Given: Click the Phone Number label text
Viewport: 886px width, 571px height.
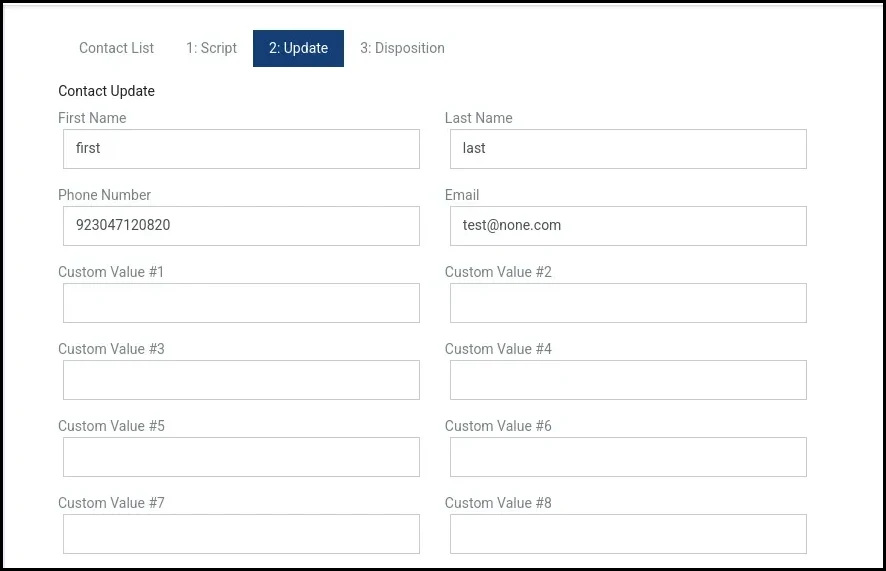Looking at the screenshot, I should click(x=104, y=195).
